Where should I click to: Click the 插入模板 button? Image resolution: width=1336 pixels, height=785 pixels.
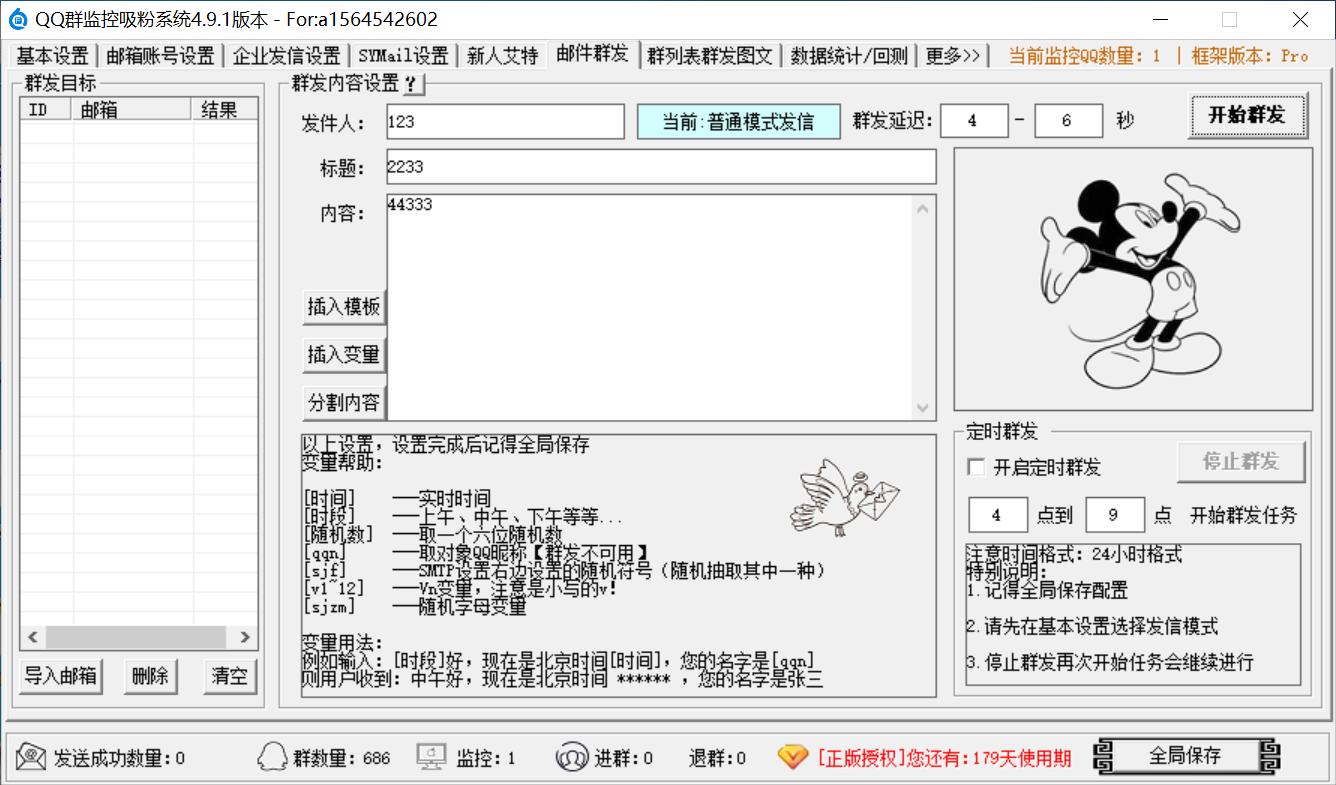pyautogui.click(x=344, y=307)
